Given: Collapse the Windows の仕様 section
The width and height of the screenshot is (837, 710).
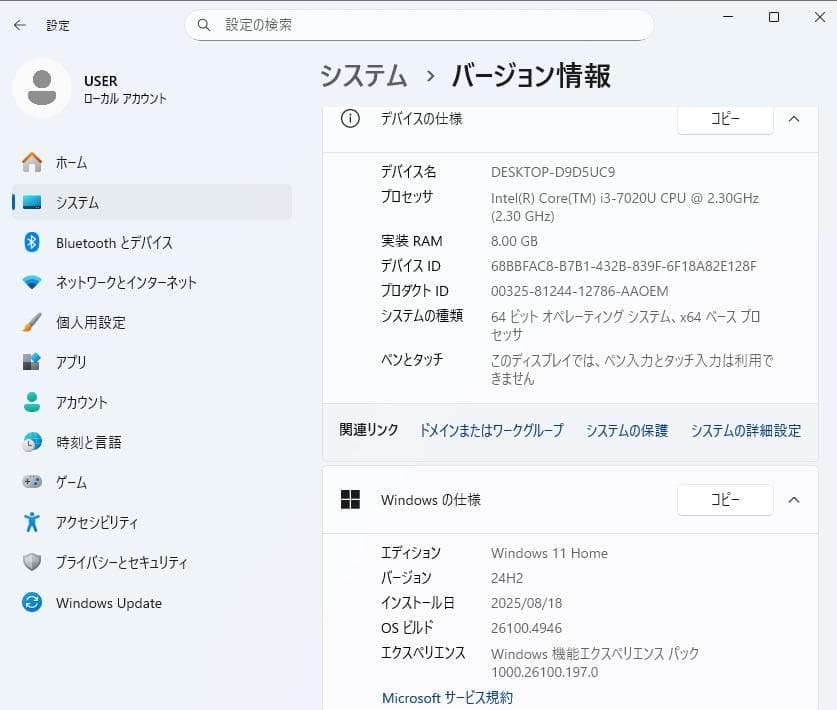Looking at the screenshot, I should pyautogui.click(x=796, y=500).
